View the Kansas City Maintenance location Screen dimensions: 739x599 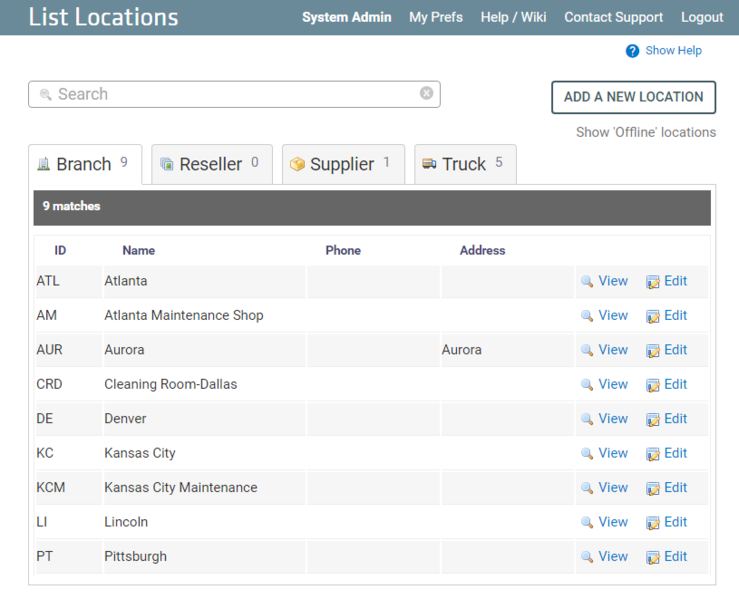(613, 487)
